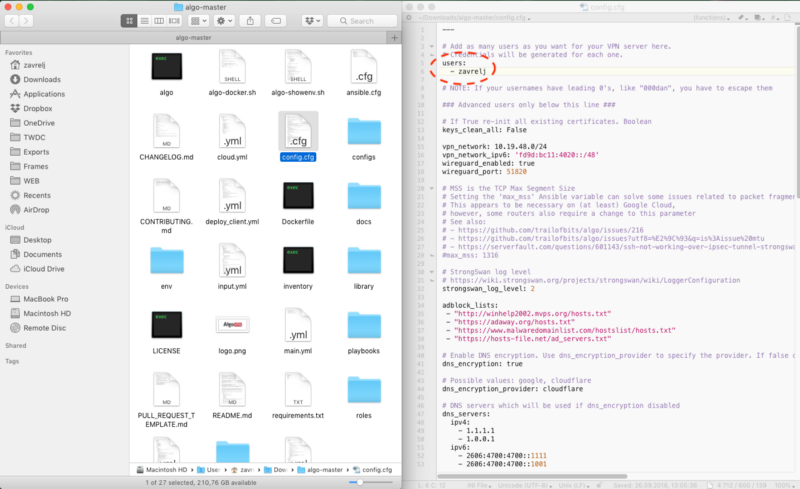Select the docs folder icon
This screenshot has width=800, height=489.
(364, 196)
